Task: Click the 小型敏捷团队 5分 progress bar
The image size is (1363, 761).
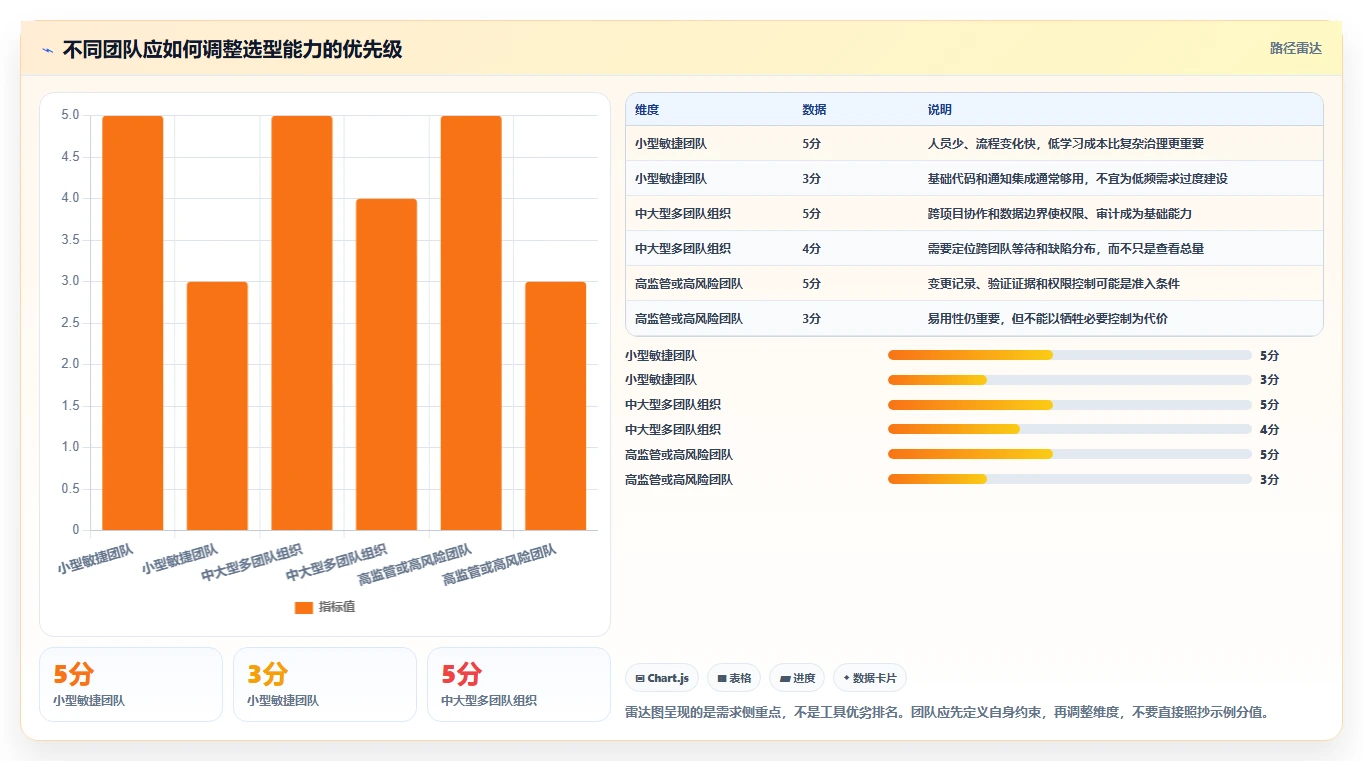Action: 1070,355
